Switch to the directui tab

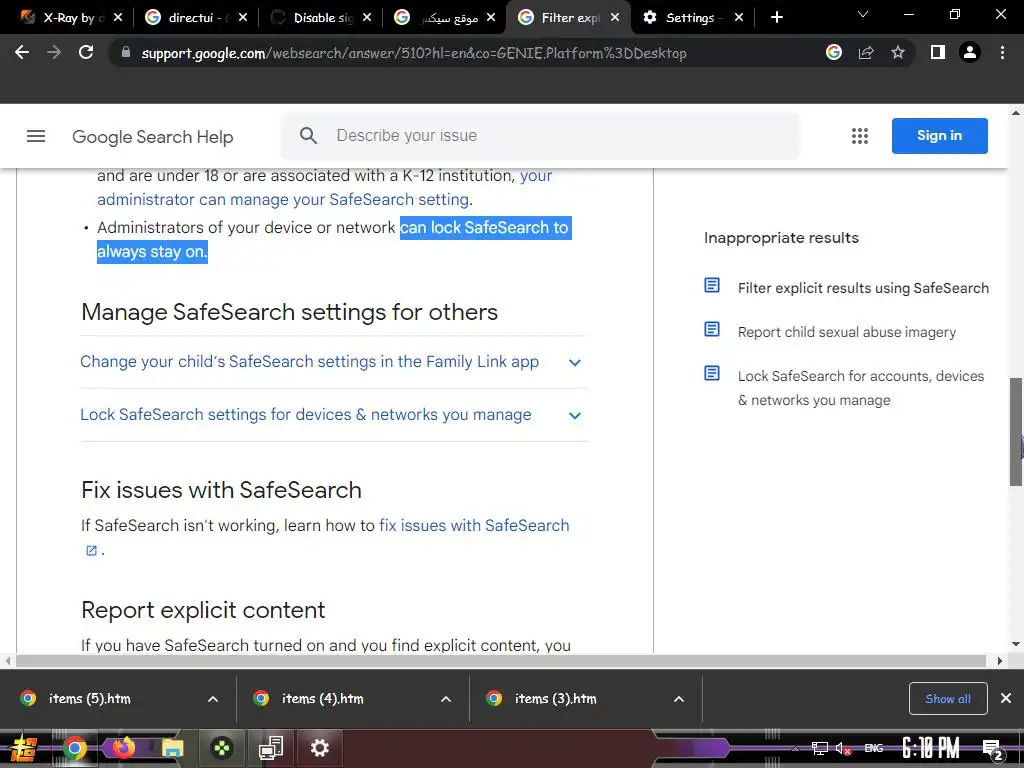click(x=194, y=18)
